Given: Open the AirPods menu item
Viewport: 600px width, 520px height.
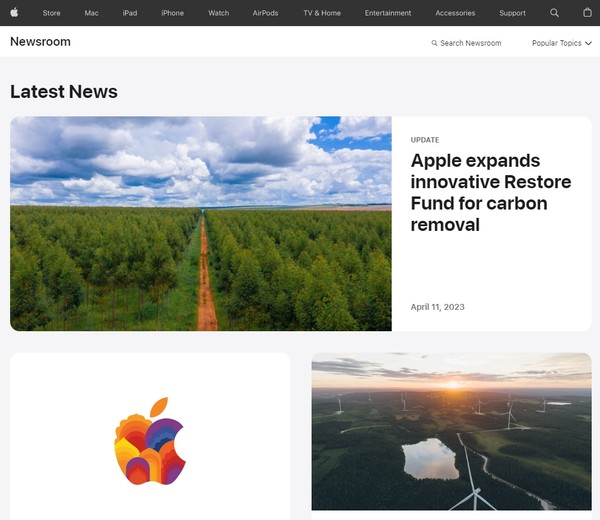Looking at the screenshot, I should (265, 13).
